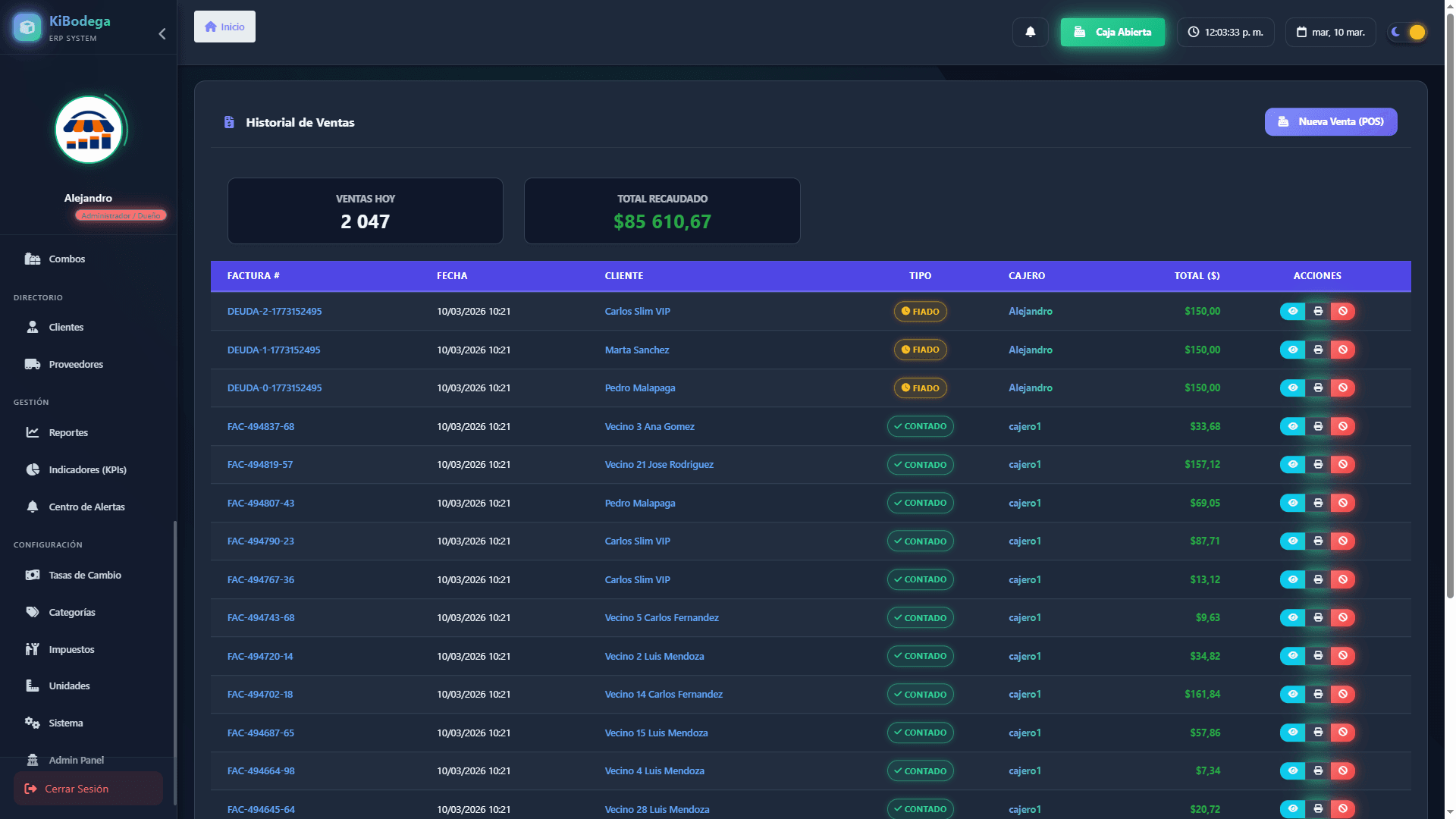Open Tasas de Cambio menu item

point(84,576)
